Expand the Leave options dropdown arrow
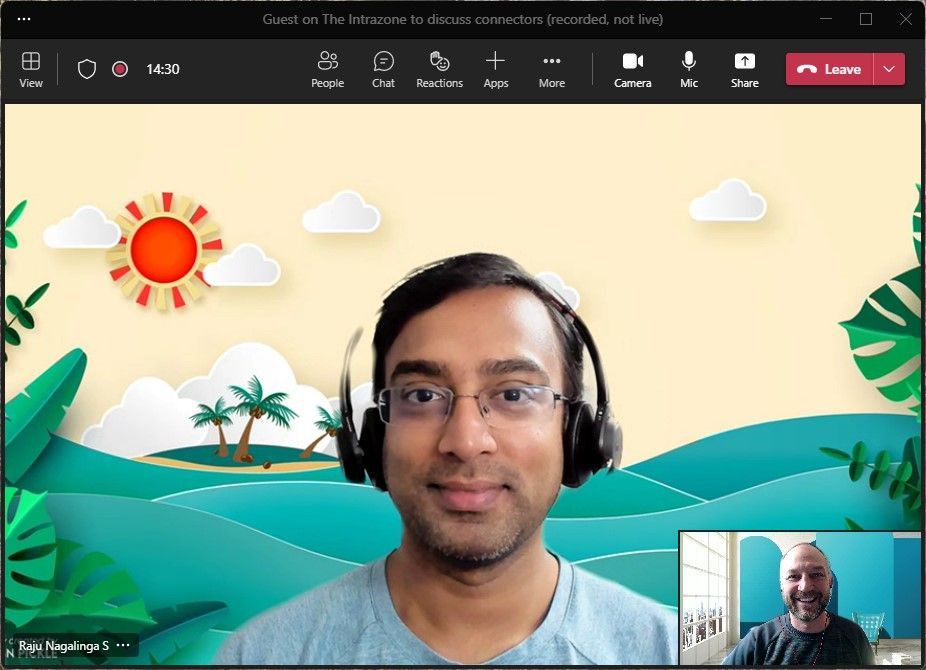Viewport: 926px width, 670px height. 889,69
